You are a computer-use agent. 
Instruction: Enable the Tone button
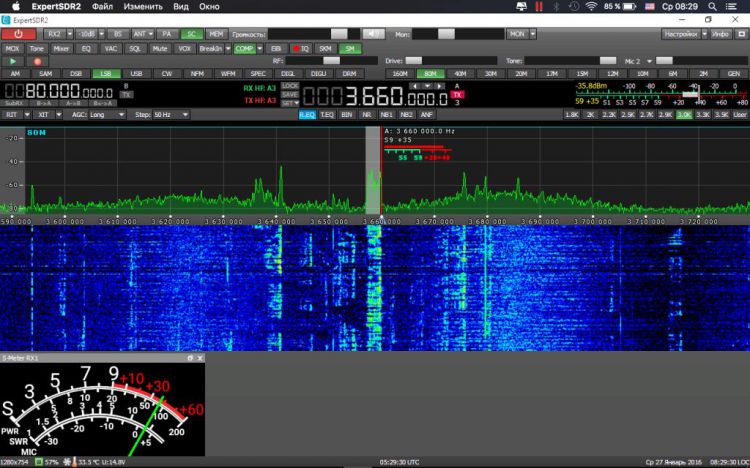tap(37, 49)
